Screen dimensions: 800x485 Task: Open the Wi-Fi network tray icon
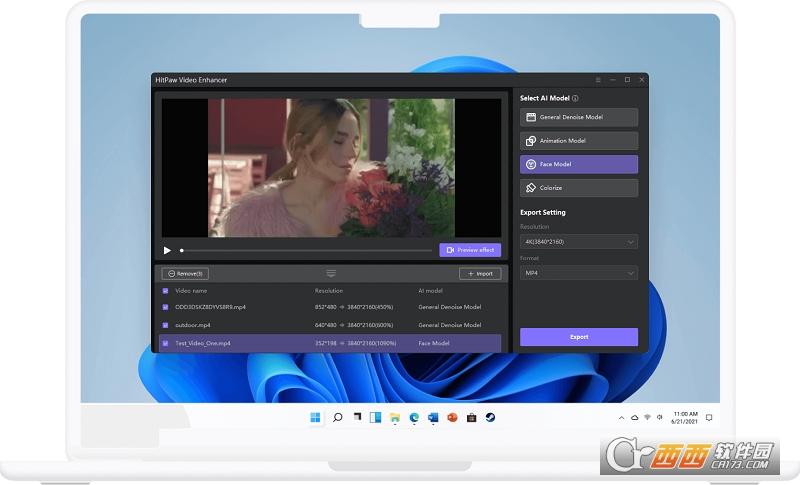pyautogui.click(x=647, y=418)
